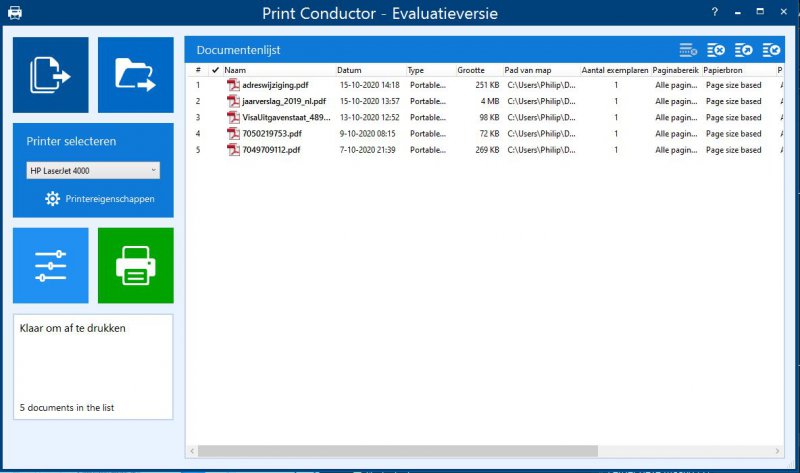Open help with the question mark icon

click(715, 12)
